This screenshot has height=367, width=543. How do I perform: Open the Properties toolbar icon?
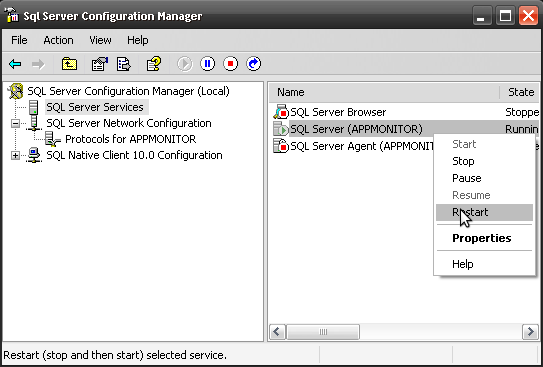(x=99, y=64)
